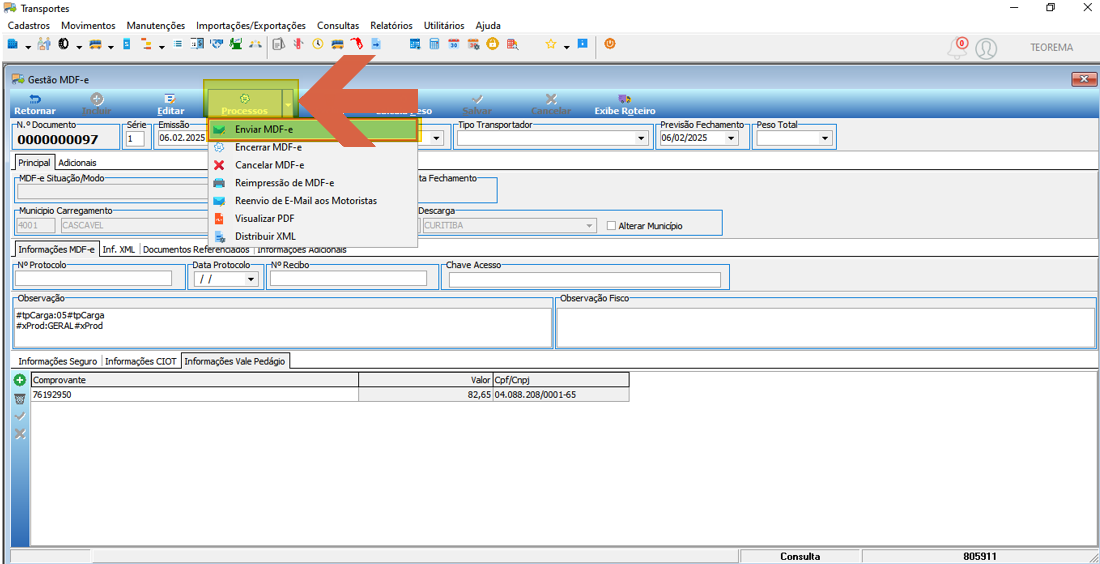
Task: Click the blue export arrow toolbar icon
Action: pyautogui.click(x=376, y=44)
